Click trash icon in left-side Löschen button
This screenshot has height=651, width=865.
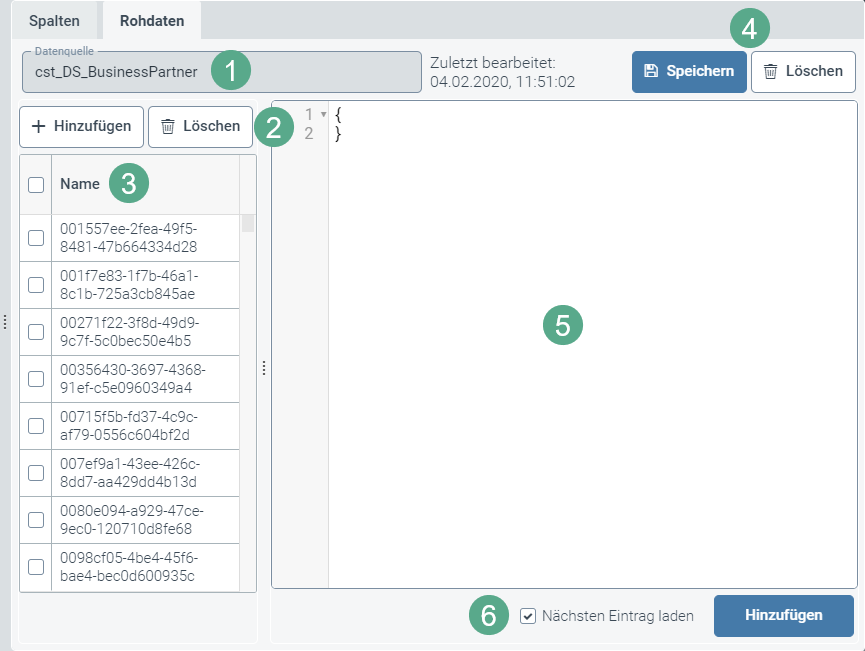tap(168, 126)
